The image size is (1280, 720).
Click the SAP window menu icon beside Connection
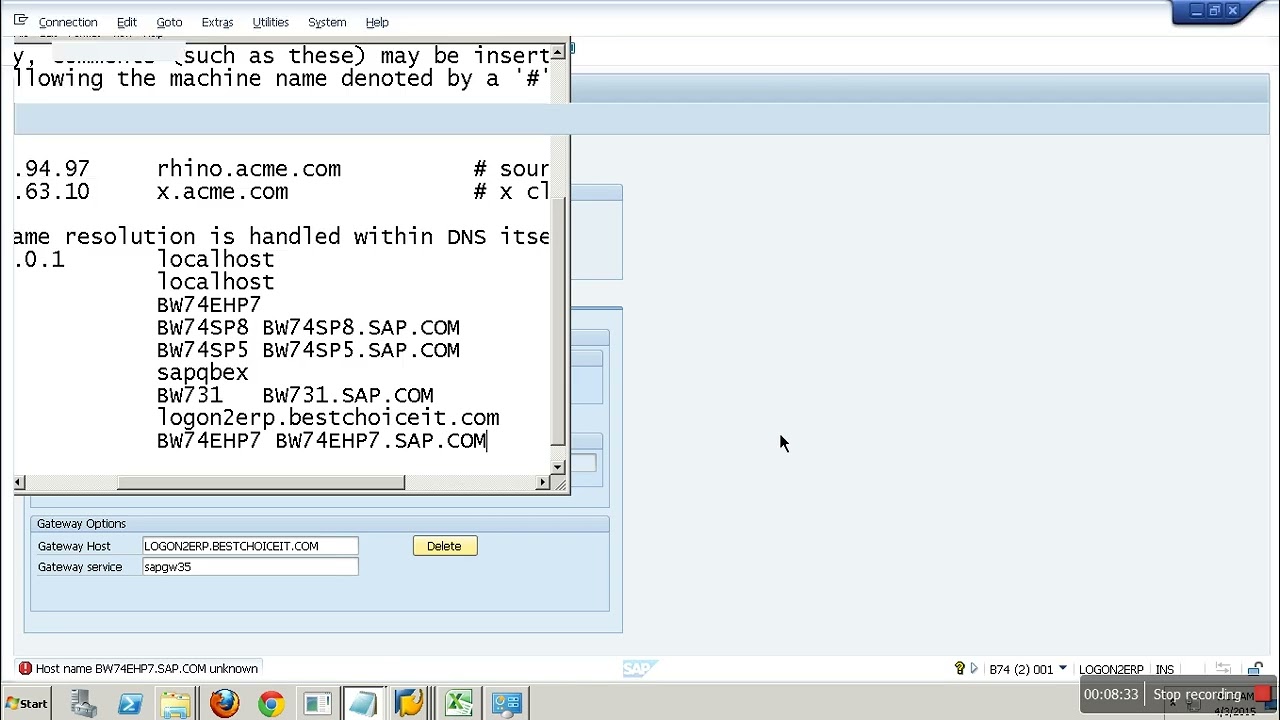click(x=20, y=20)
